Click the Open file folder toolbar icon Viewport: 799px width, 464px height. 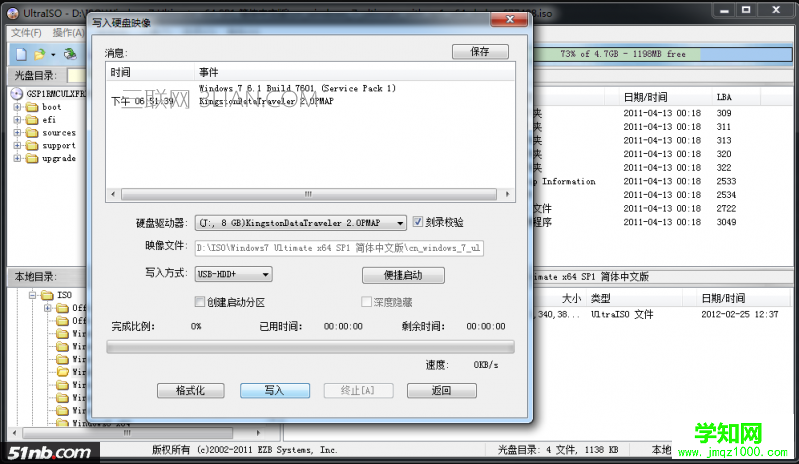click(x=39, y=54)
